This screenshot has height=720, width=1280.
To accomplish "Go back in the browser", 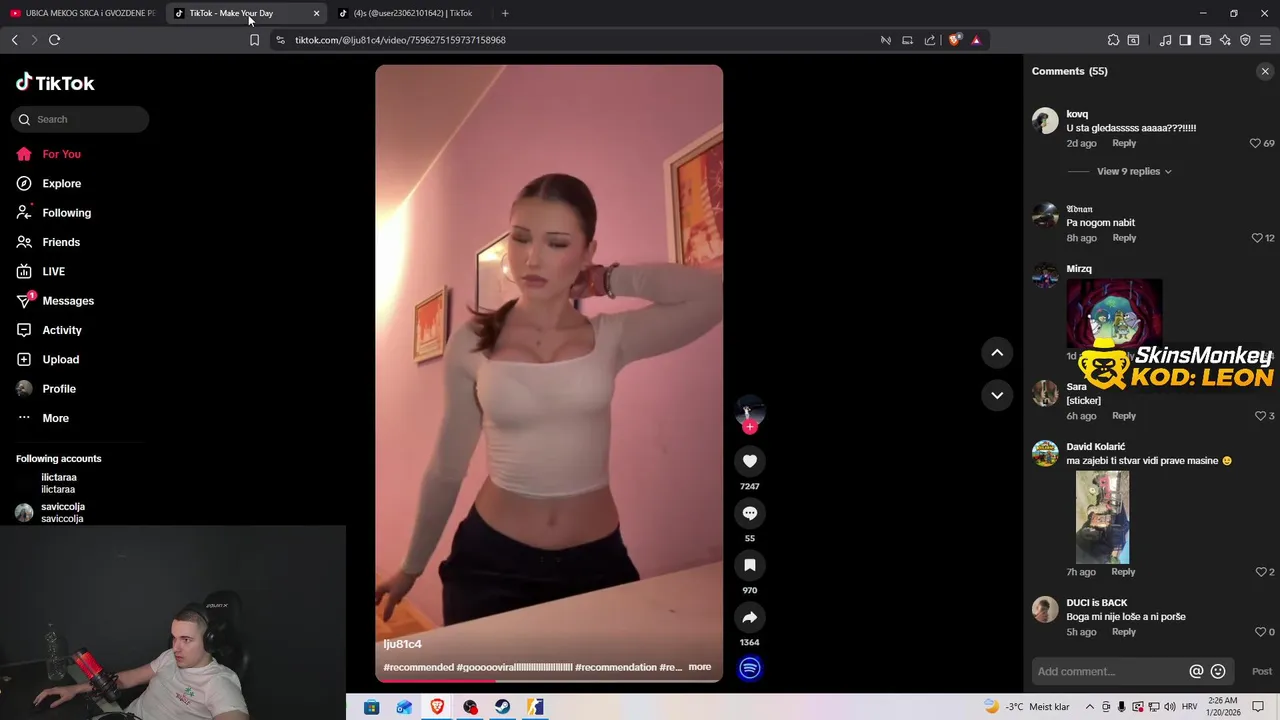I will 14,40.
